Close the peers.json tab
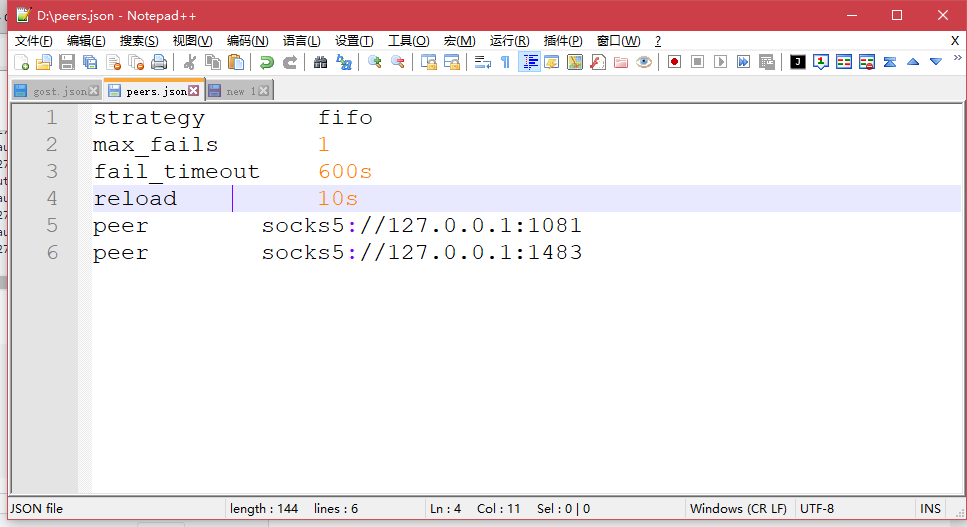Screen dimensions: 967x527 click(194, 91)
